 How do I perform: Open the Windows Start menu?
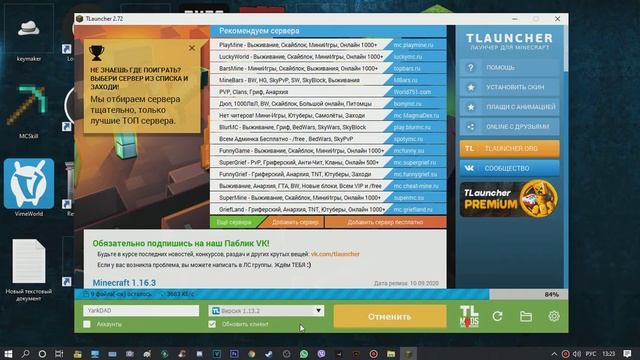8,353
